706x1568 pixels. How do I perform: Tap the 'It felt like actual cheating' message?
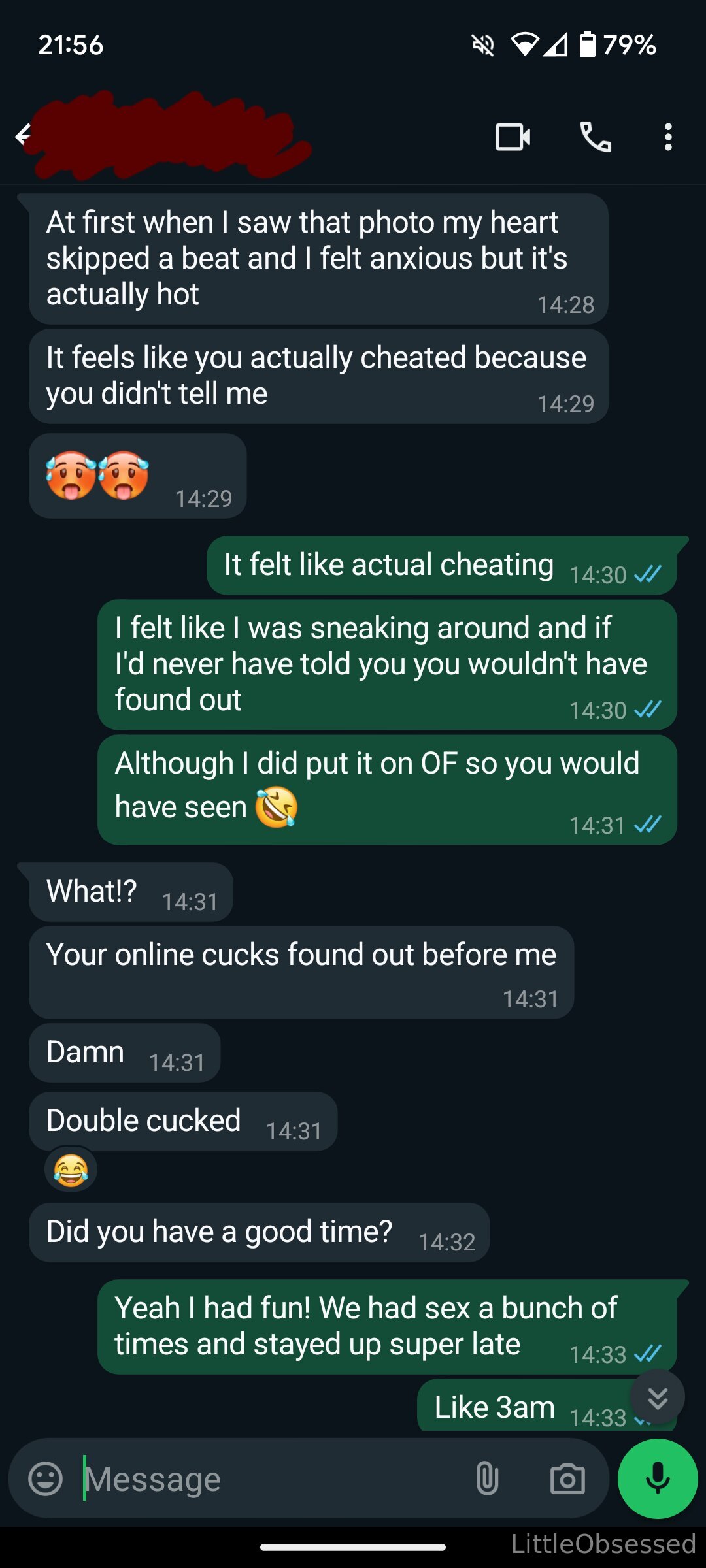[441, 565]
